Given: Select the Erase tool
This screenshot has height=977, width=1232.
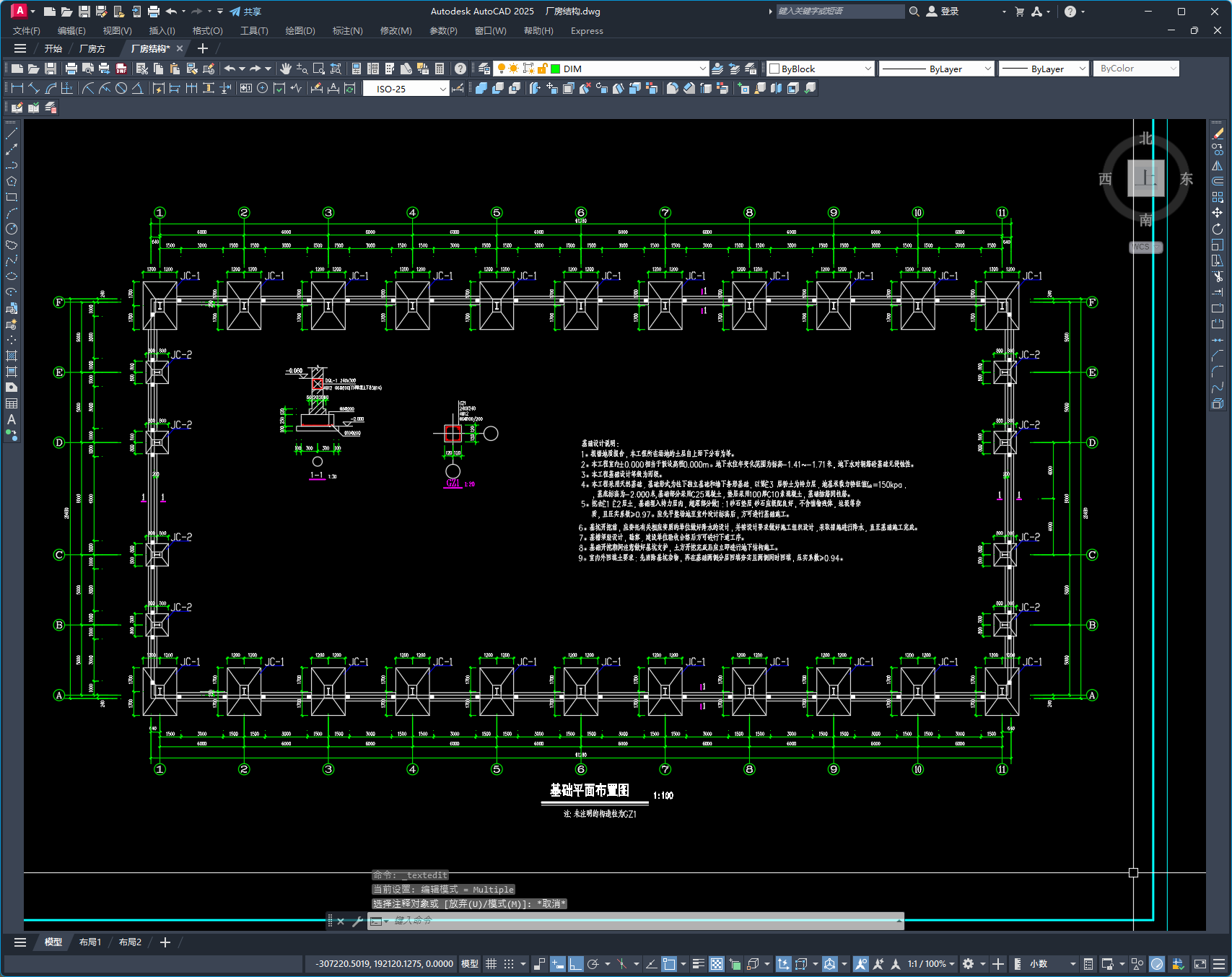Looking at the screenshot, I should pyautogui.click(x=1218, y=133).
